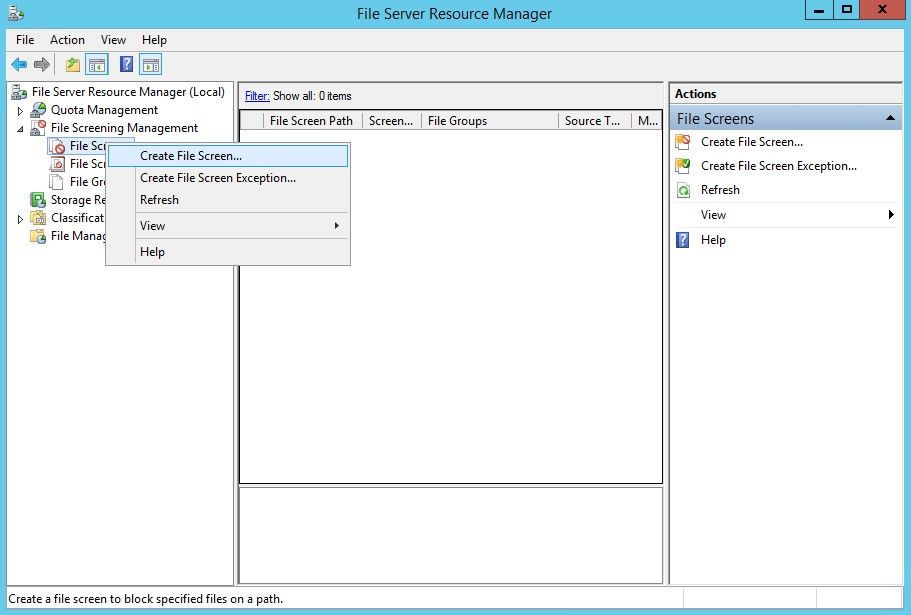
Task: Choose Refresh from the context menu
Action: 228,200
